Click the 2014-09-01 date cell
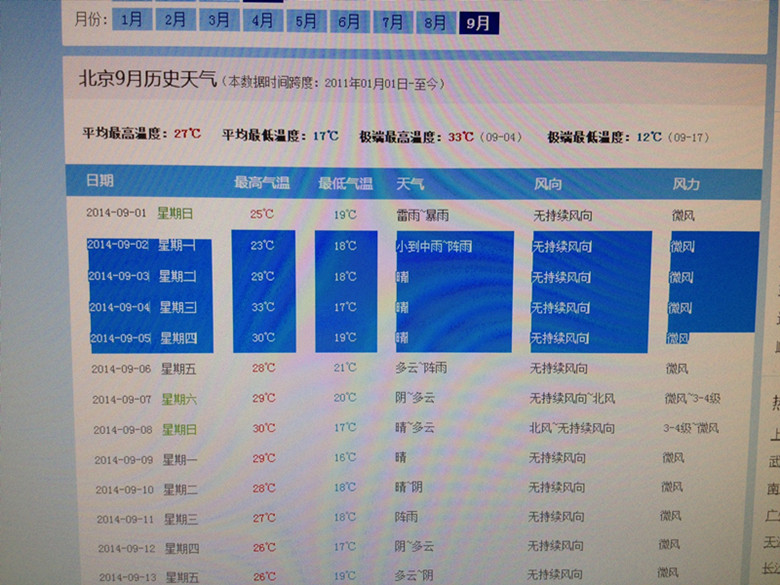This screenshot has height=585, width=780. [116, 212]
